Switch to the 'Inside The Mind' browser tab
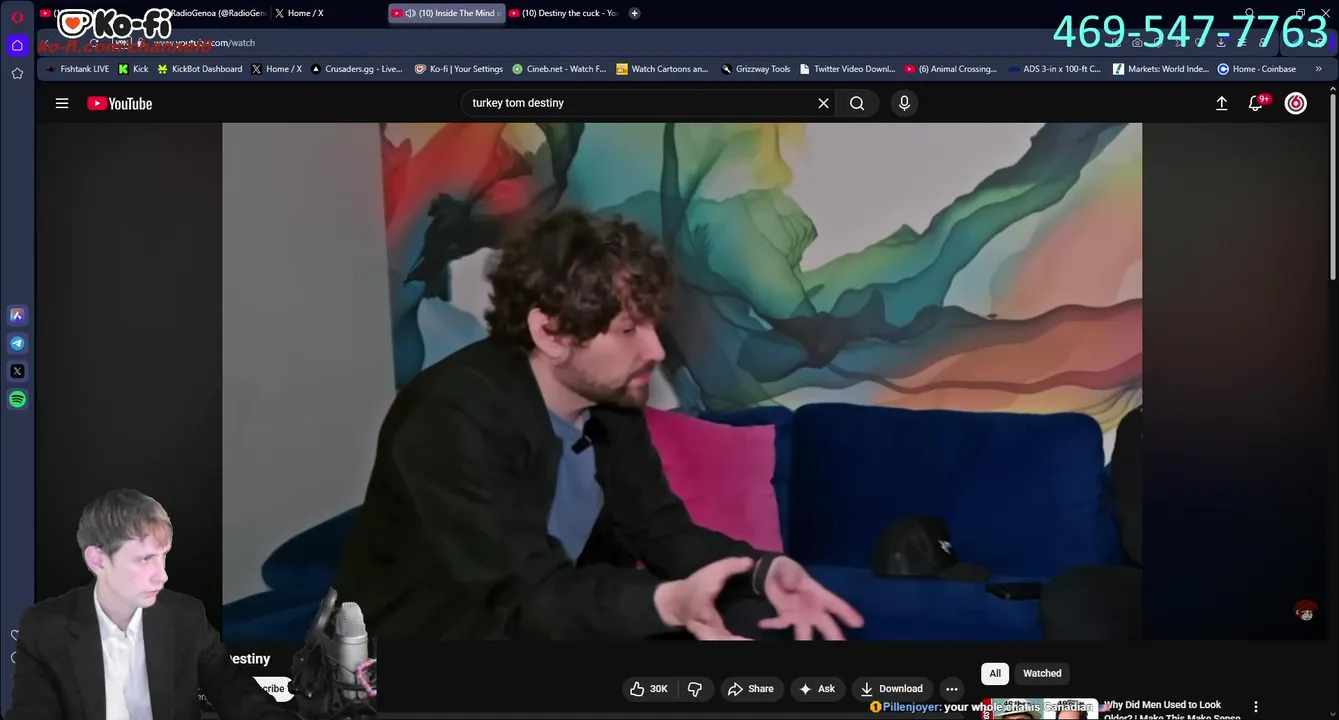The image size is (1339, 720). 446,13
